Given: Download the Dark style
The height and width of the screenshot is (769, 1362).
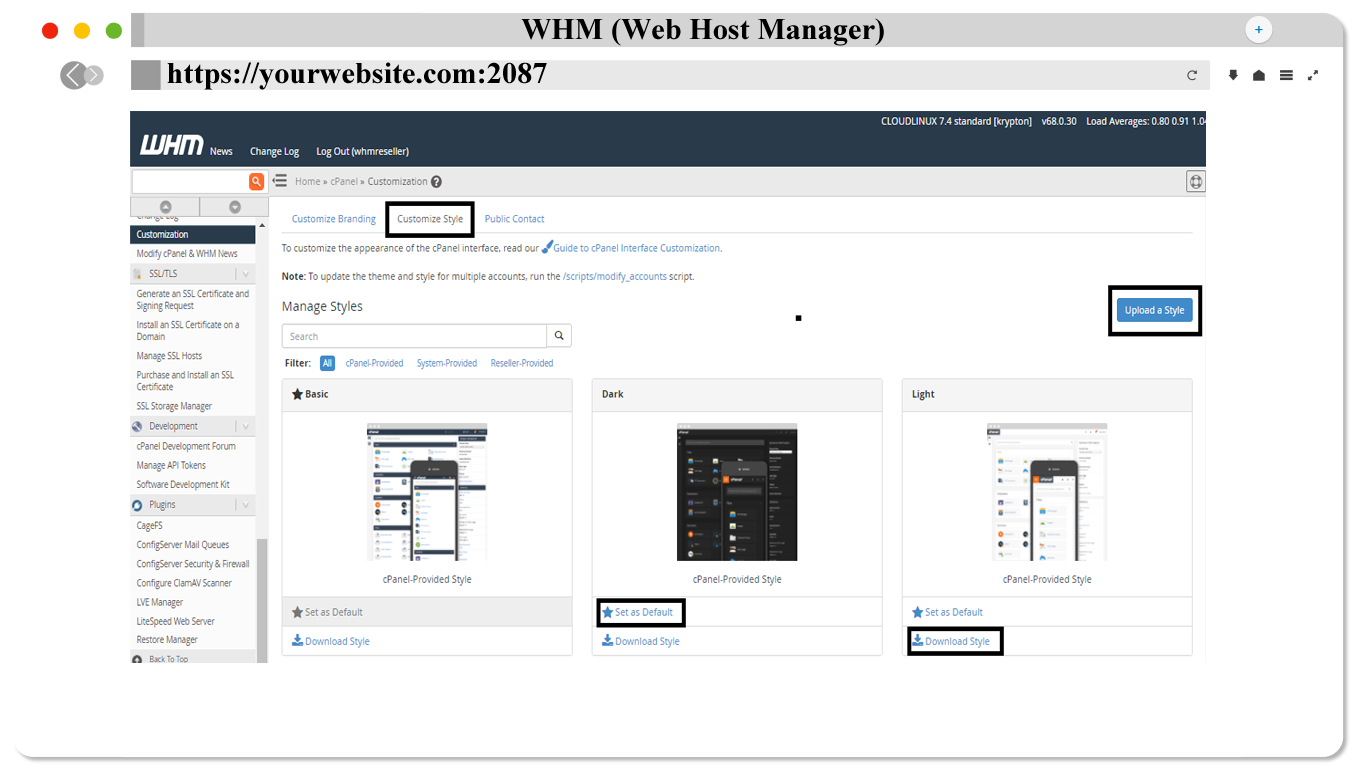Looking at the screenshot, I should click(x=641, y=641).
